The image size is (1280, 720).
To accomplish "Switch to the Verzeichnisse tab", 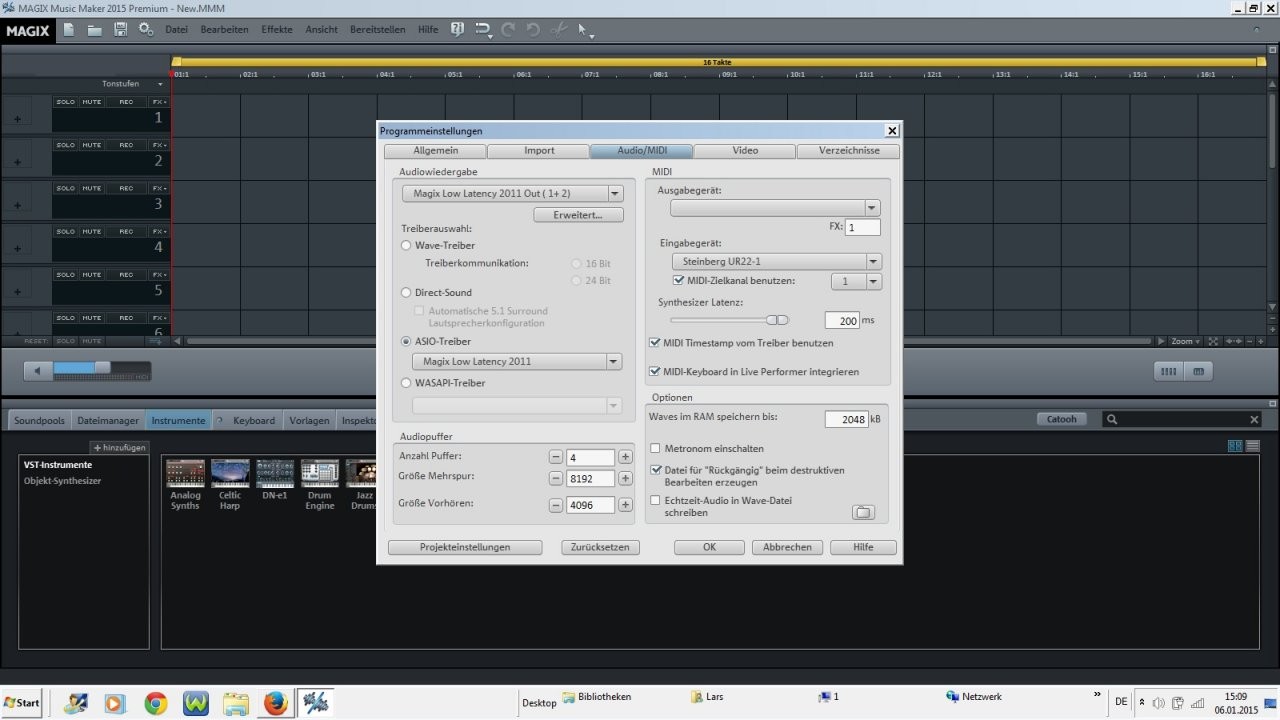I will coord(848,151).
